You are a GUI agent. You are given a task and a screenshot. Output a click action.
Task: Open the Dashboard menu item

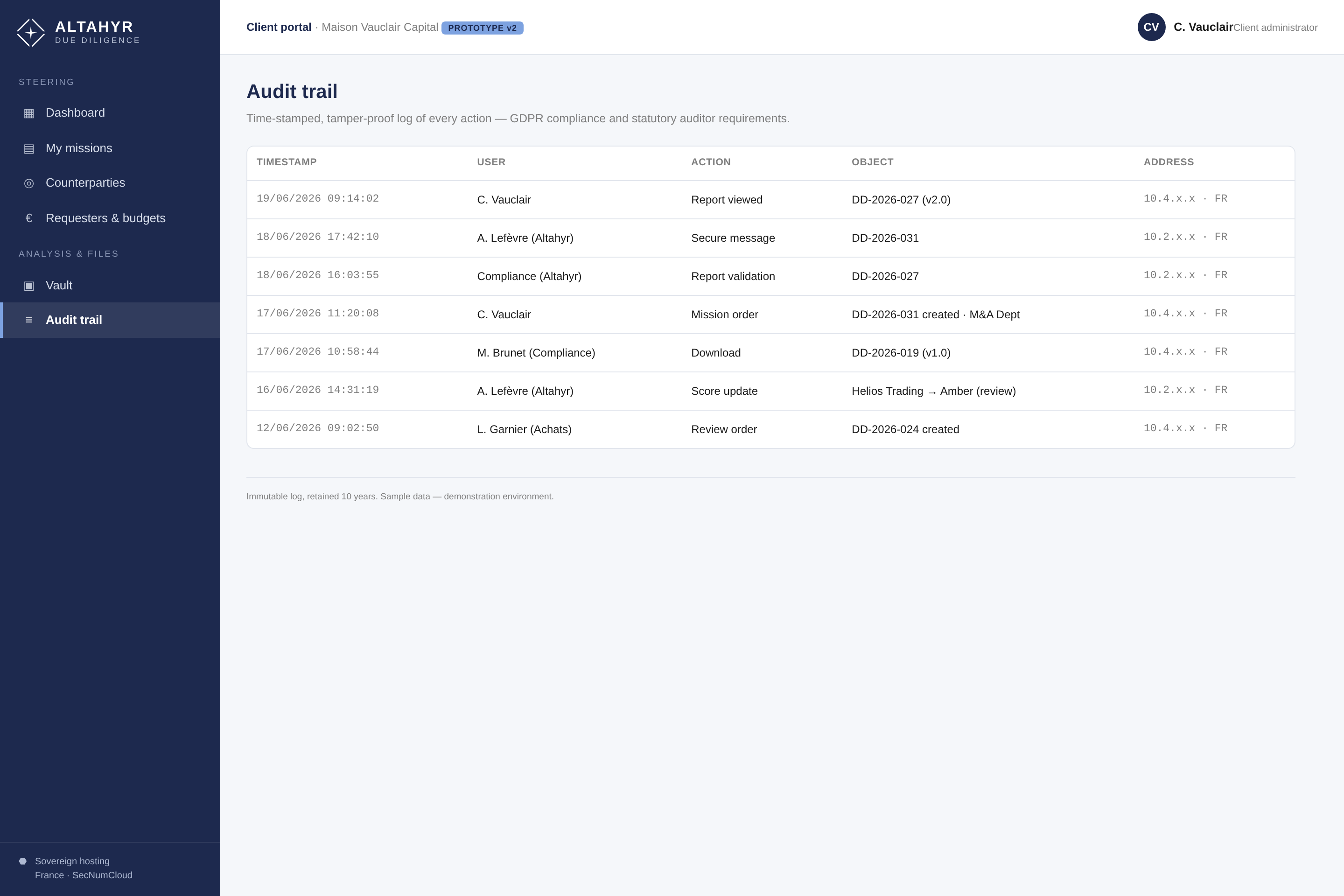(x=110, y=113)
